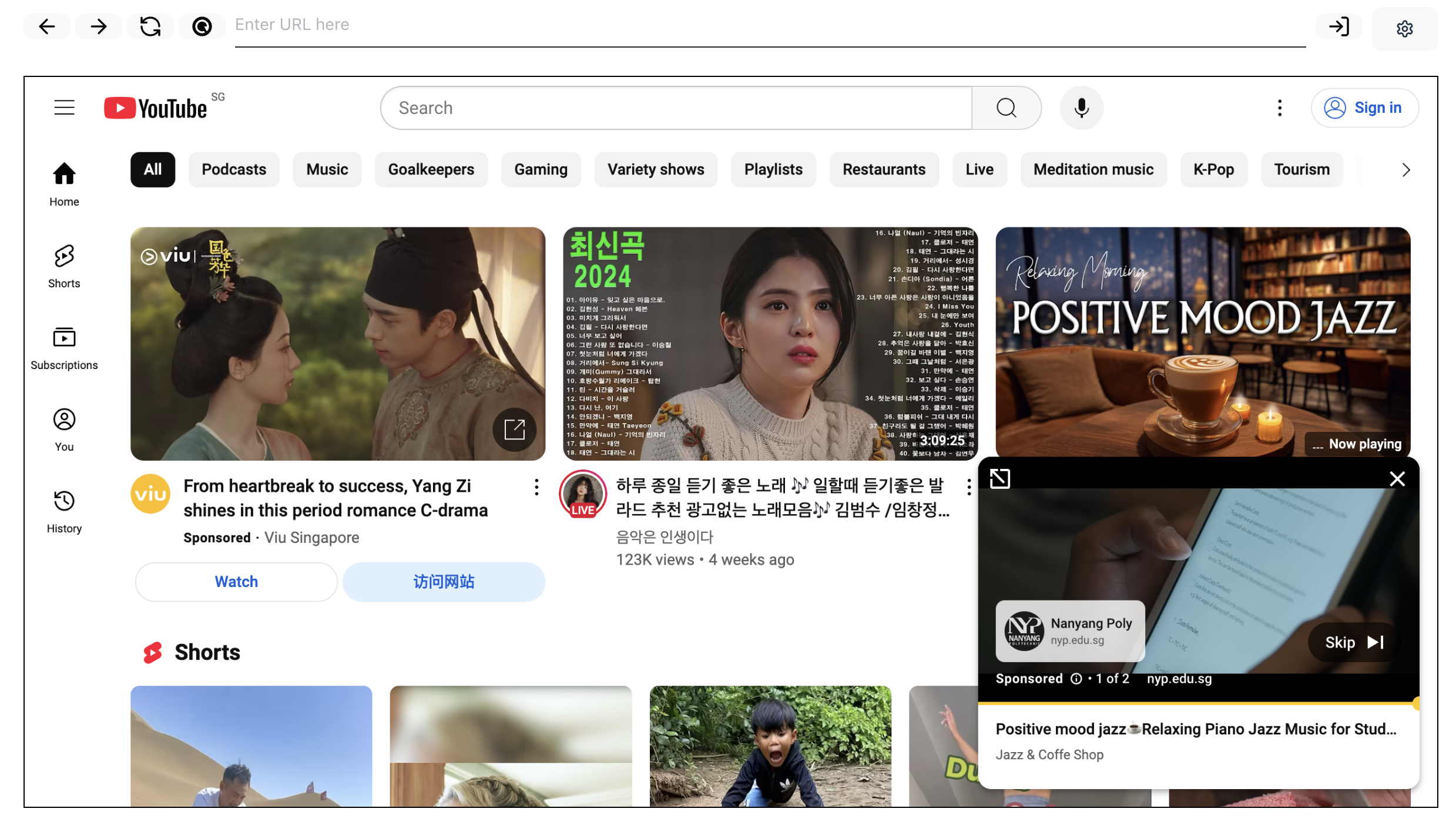This screenshot has height=832, width=1456.
Task: Click the search magnifier button
Action: pos(1006,108)
